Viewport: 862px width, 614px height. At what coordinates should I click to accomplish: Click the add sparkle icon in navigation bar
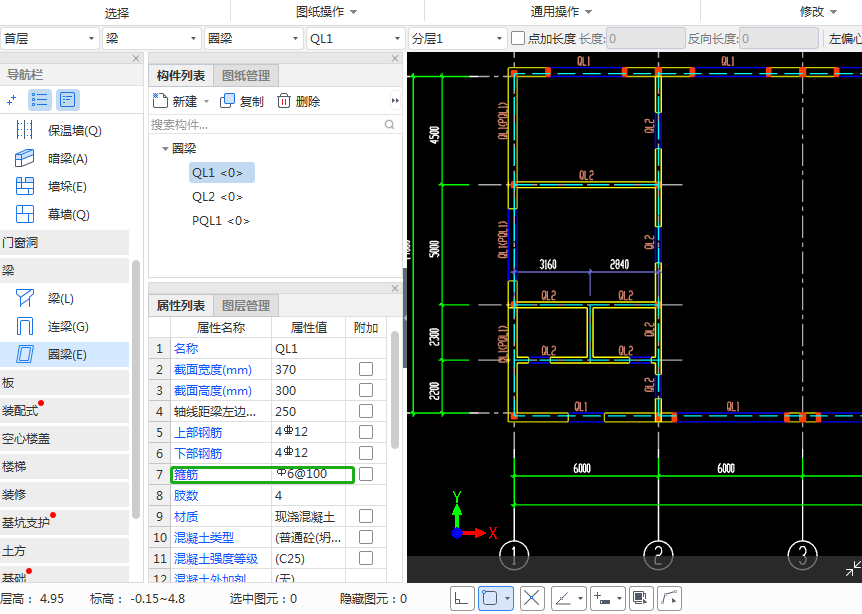[x=12, y=100]
